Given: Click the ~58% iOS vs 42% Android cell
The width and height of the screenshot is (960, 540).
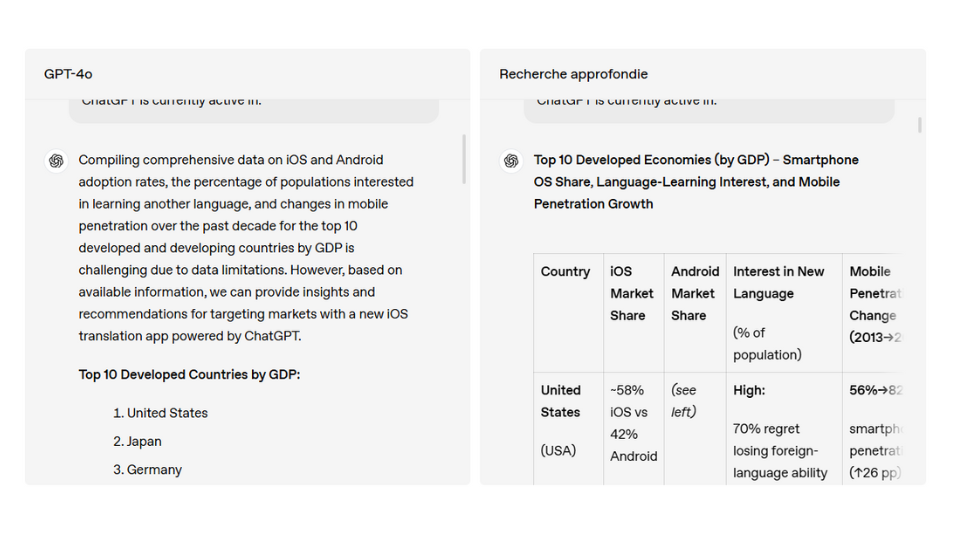Looking at the screenshot, I should pyautogui.click(x=633, y=423).
